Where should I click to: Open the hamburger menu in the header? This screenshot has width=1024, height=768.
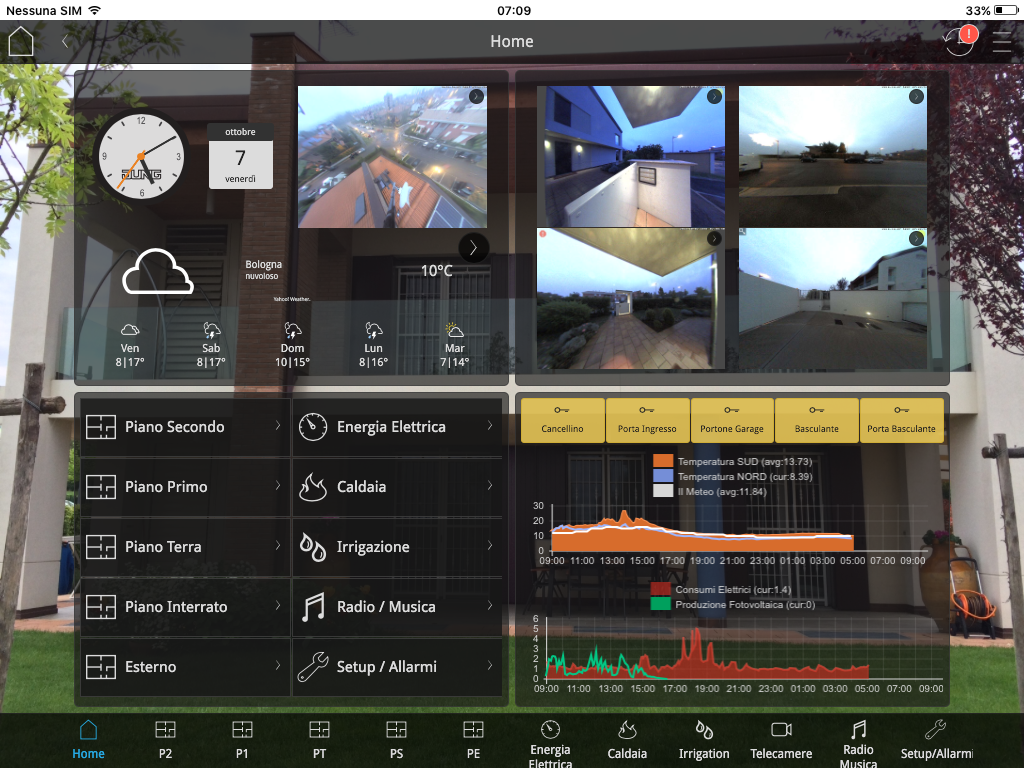click(1001, 42)
